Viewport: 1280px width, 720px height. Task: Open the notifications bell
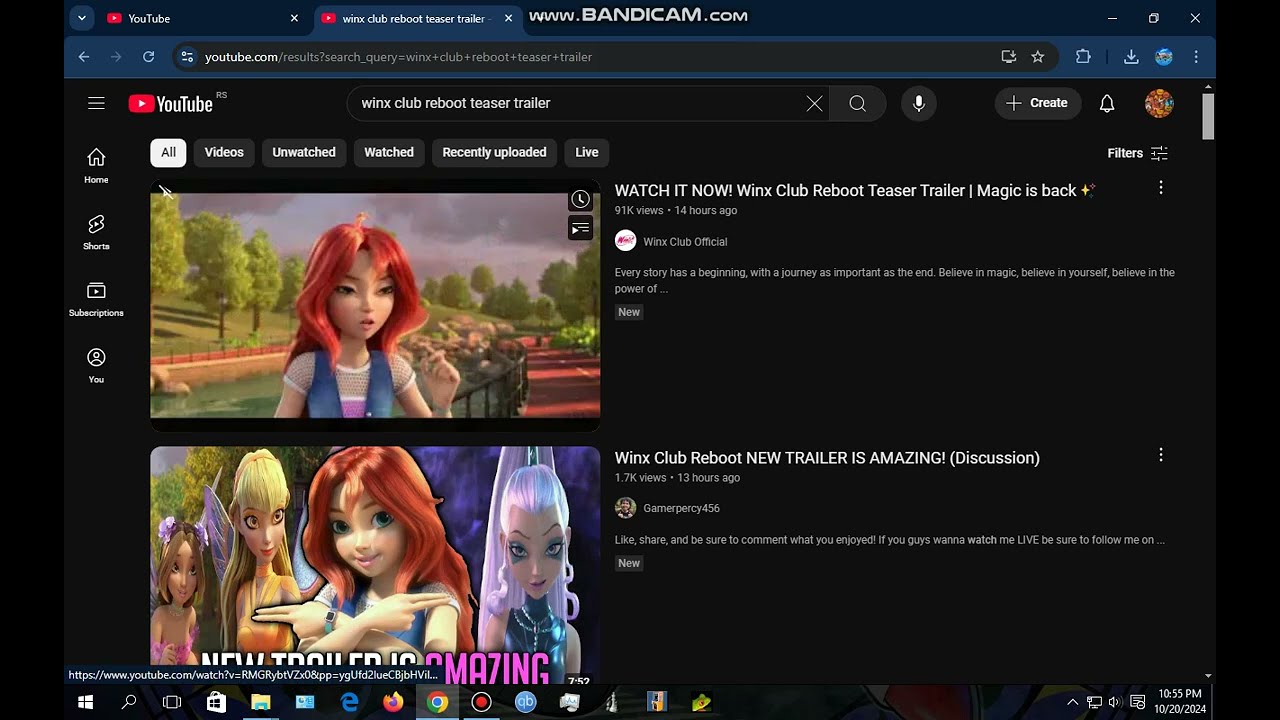click(1107, 103)
